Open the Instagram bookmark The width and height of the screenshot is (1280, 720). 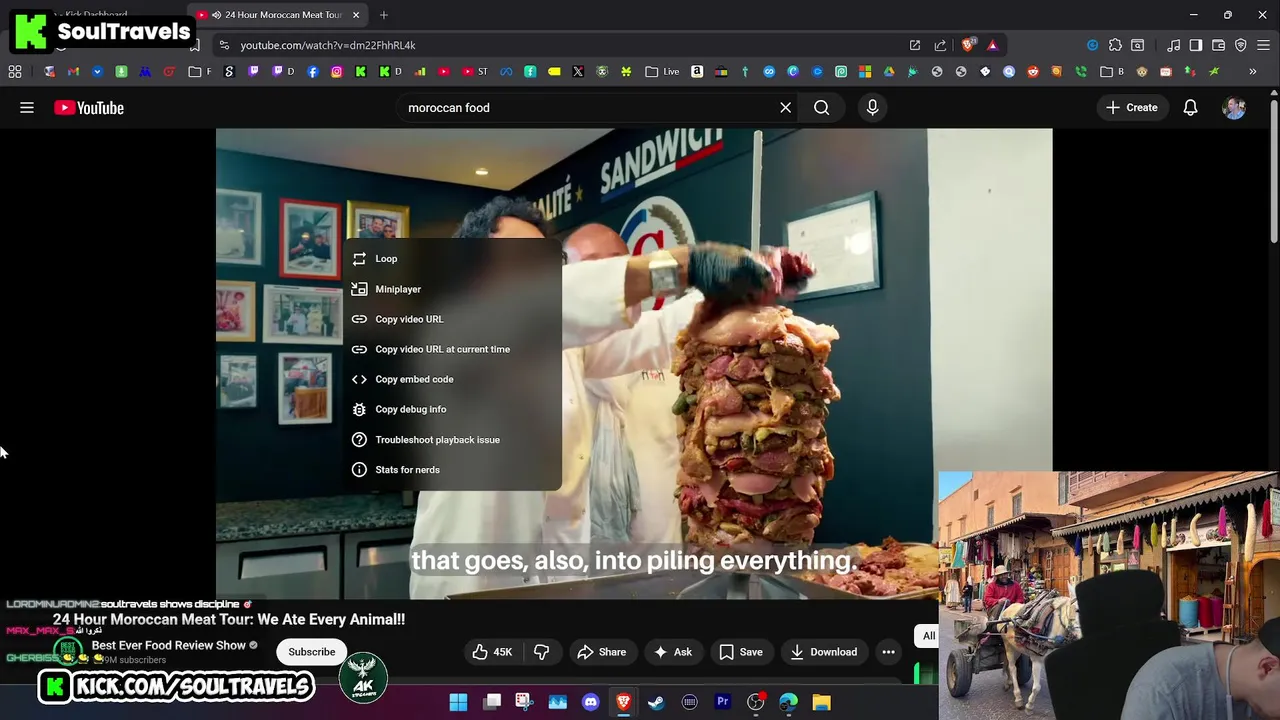337,72
